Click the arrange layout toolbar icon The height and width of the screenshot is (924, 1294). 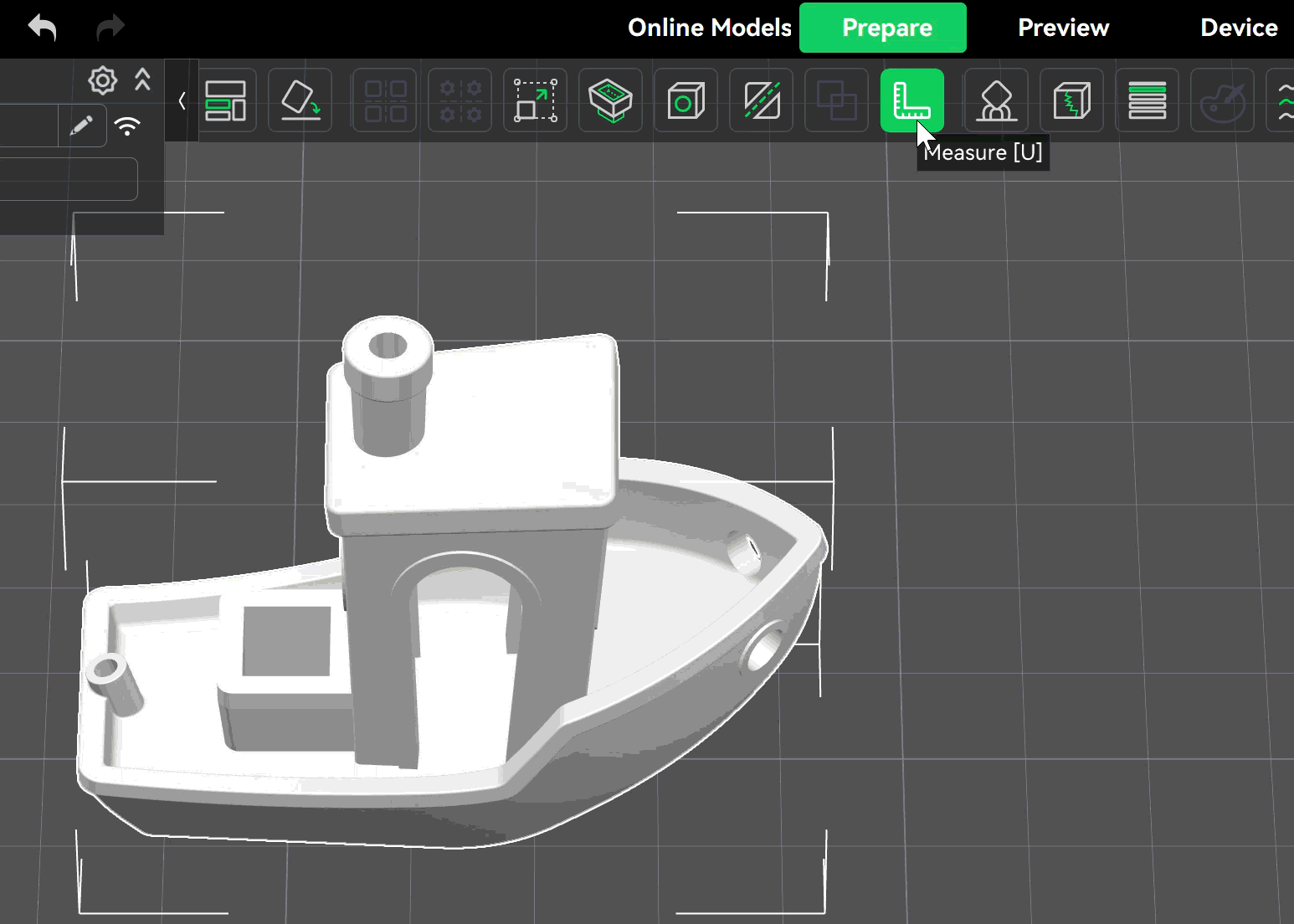(225, 100)
